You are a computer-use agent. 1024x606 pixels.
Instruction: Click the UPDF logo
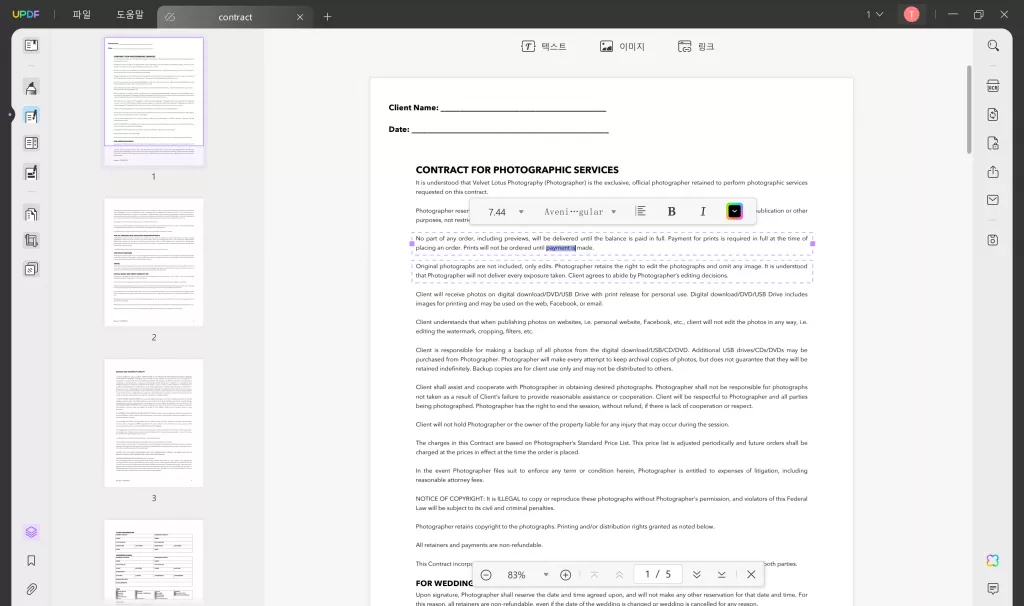tap(26, 14)
